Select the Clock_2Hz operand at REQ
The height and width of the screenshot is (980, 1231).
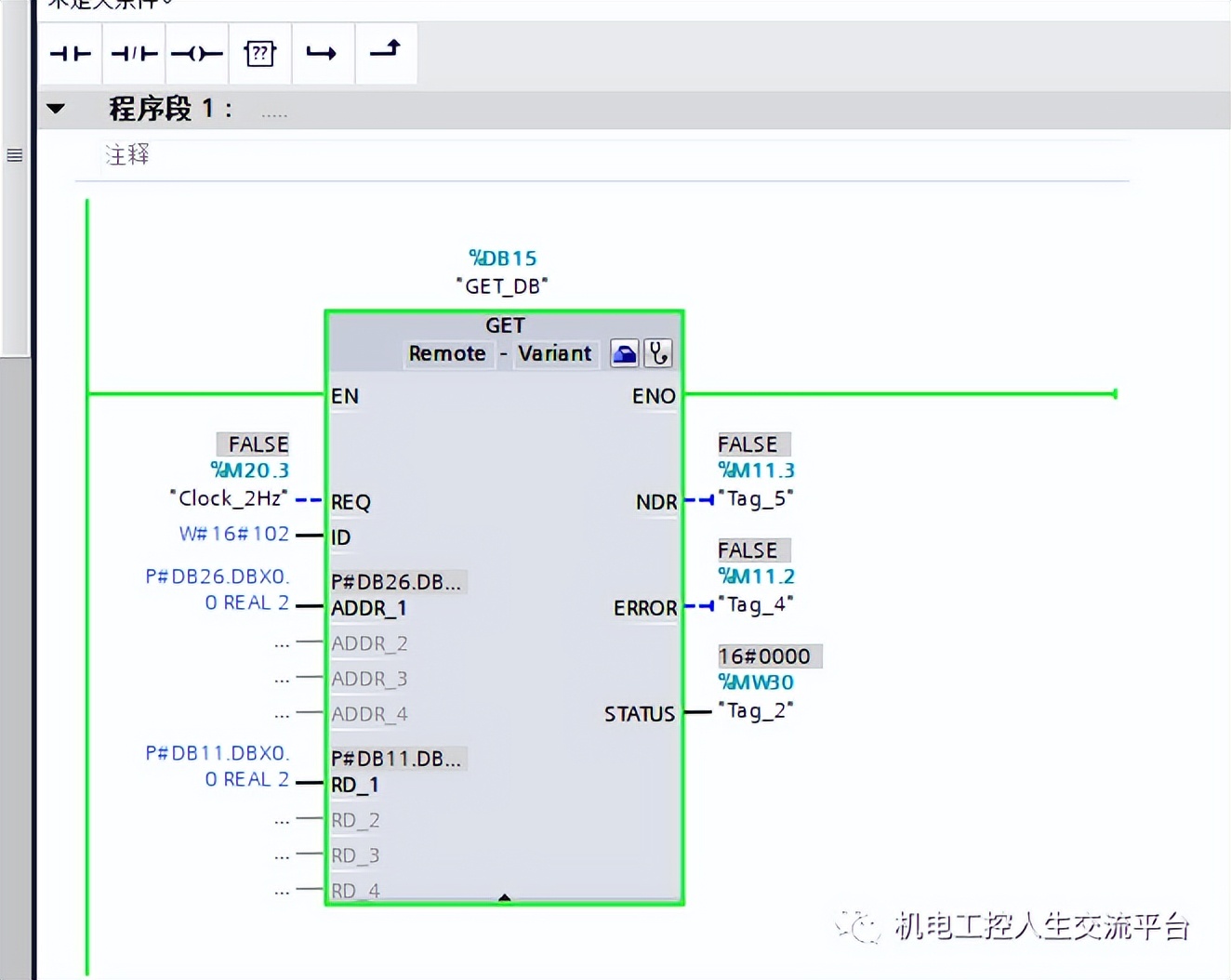click(x=230, y=498)
